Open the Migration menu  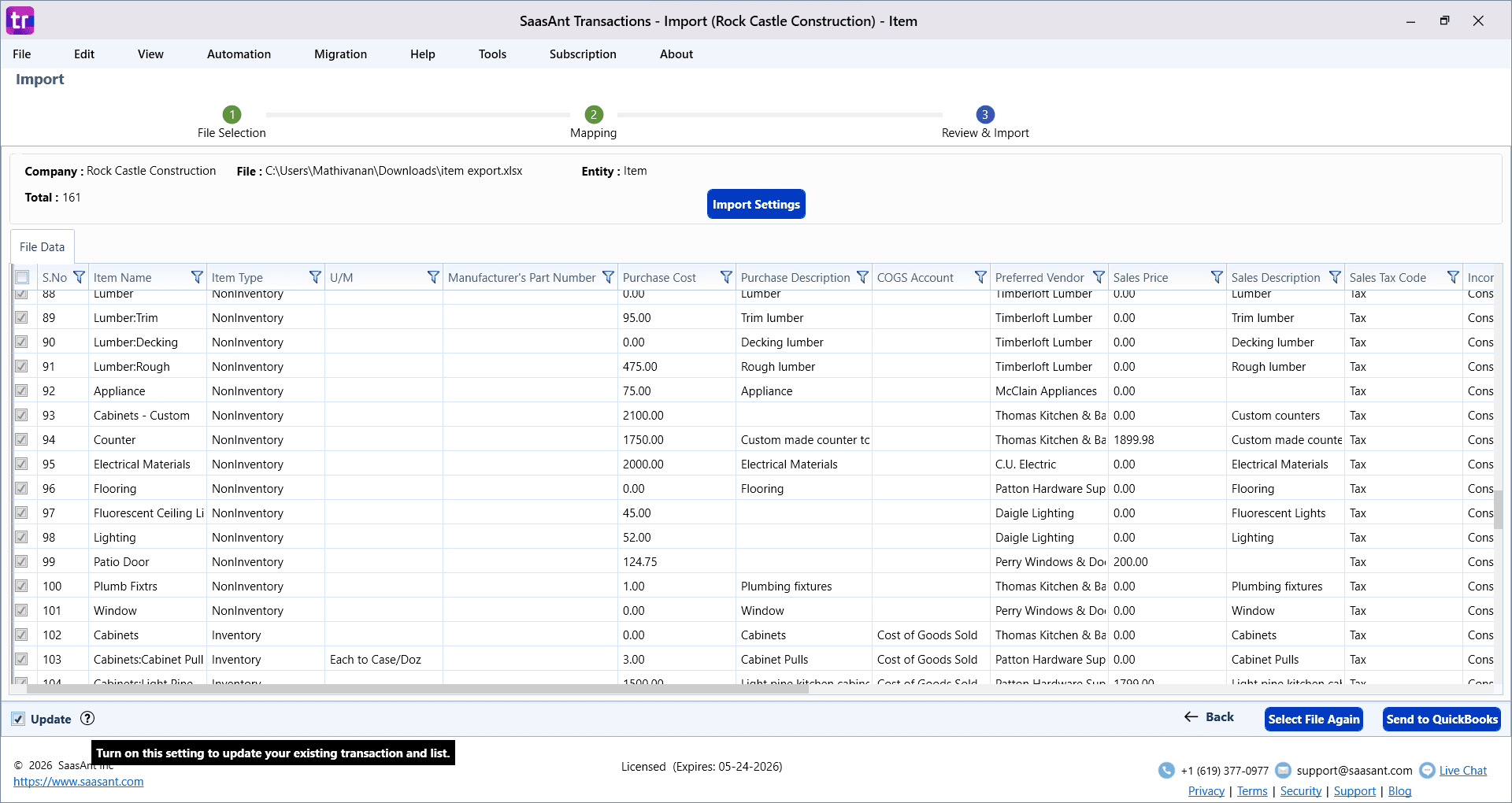340,54
